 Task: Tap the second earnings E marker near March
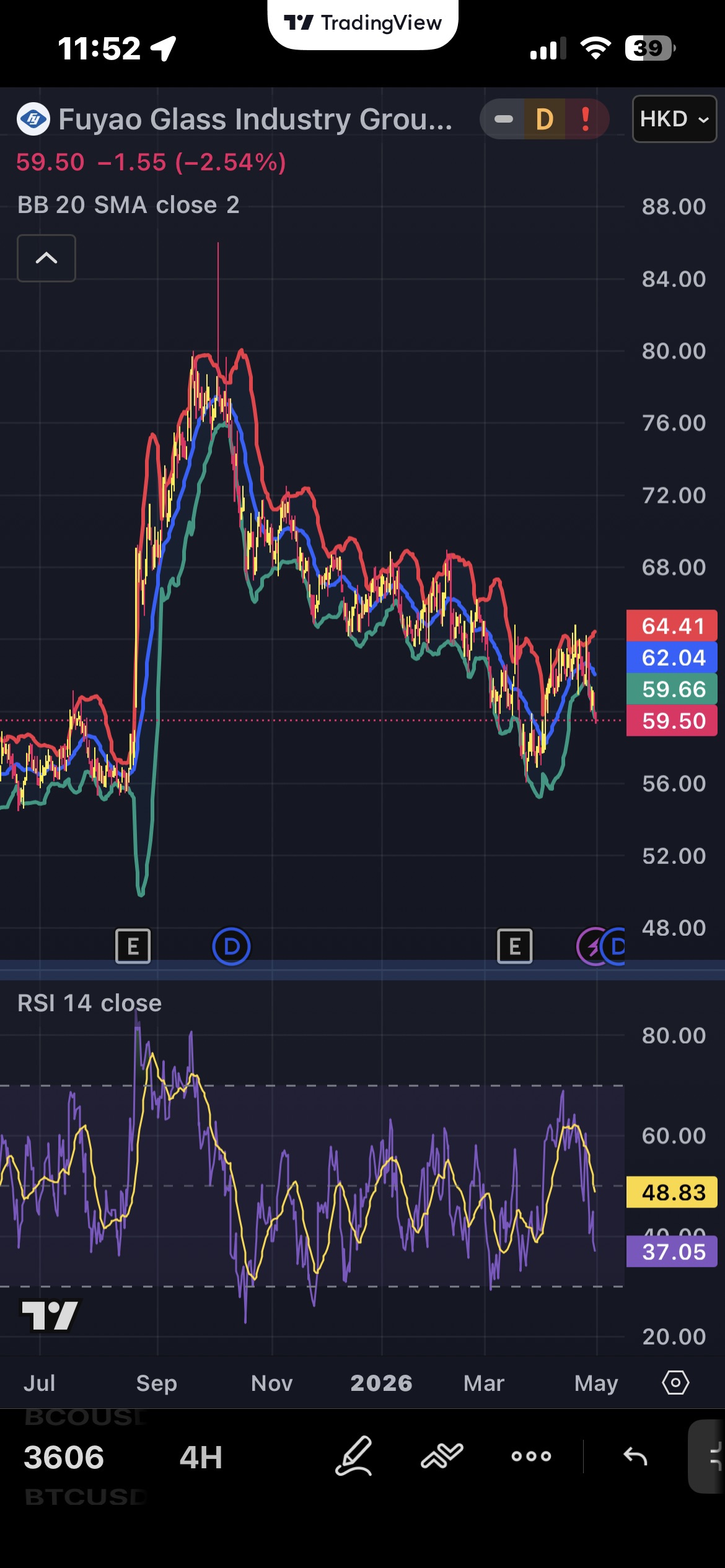(x=515, y=946)
